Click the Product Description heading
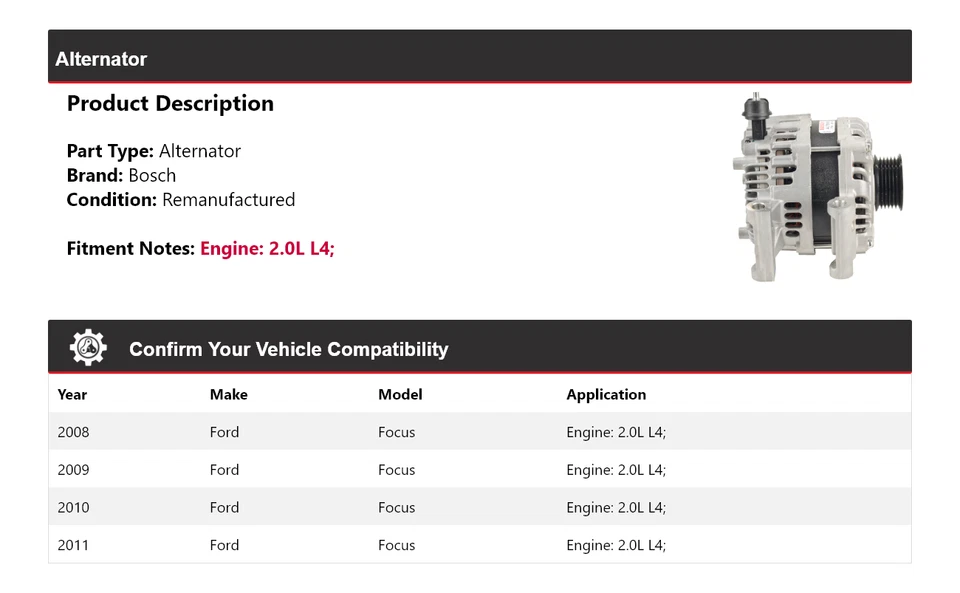Viewport: 960px width, 593px height. point(170,104)
